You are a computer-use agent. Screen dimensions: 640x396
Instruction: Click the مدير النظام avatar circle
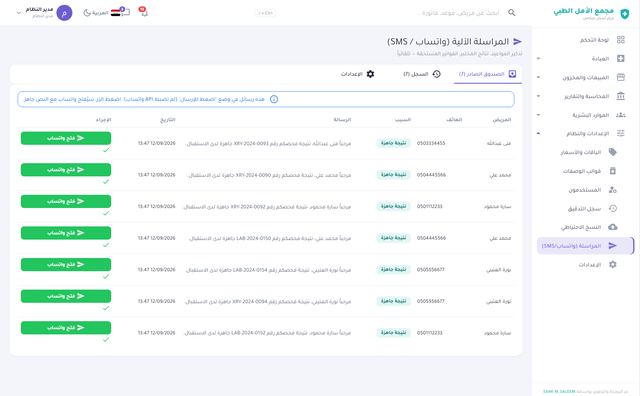pyautogui.click(x=64, y=13)
